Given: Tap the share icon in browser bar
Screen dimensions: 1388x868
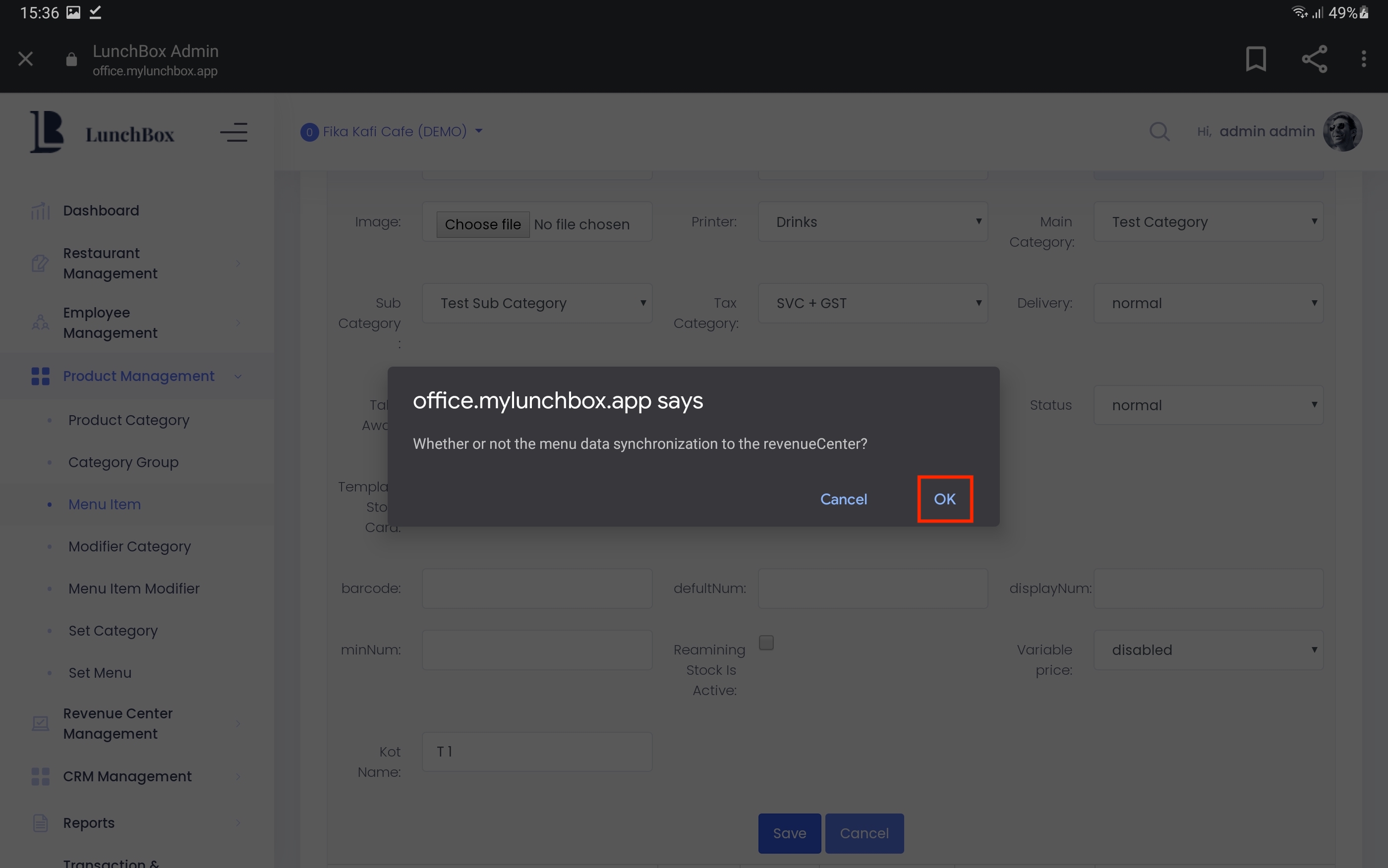Looking at the screenshot, I should point(1314,58).
